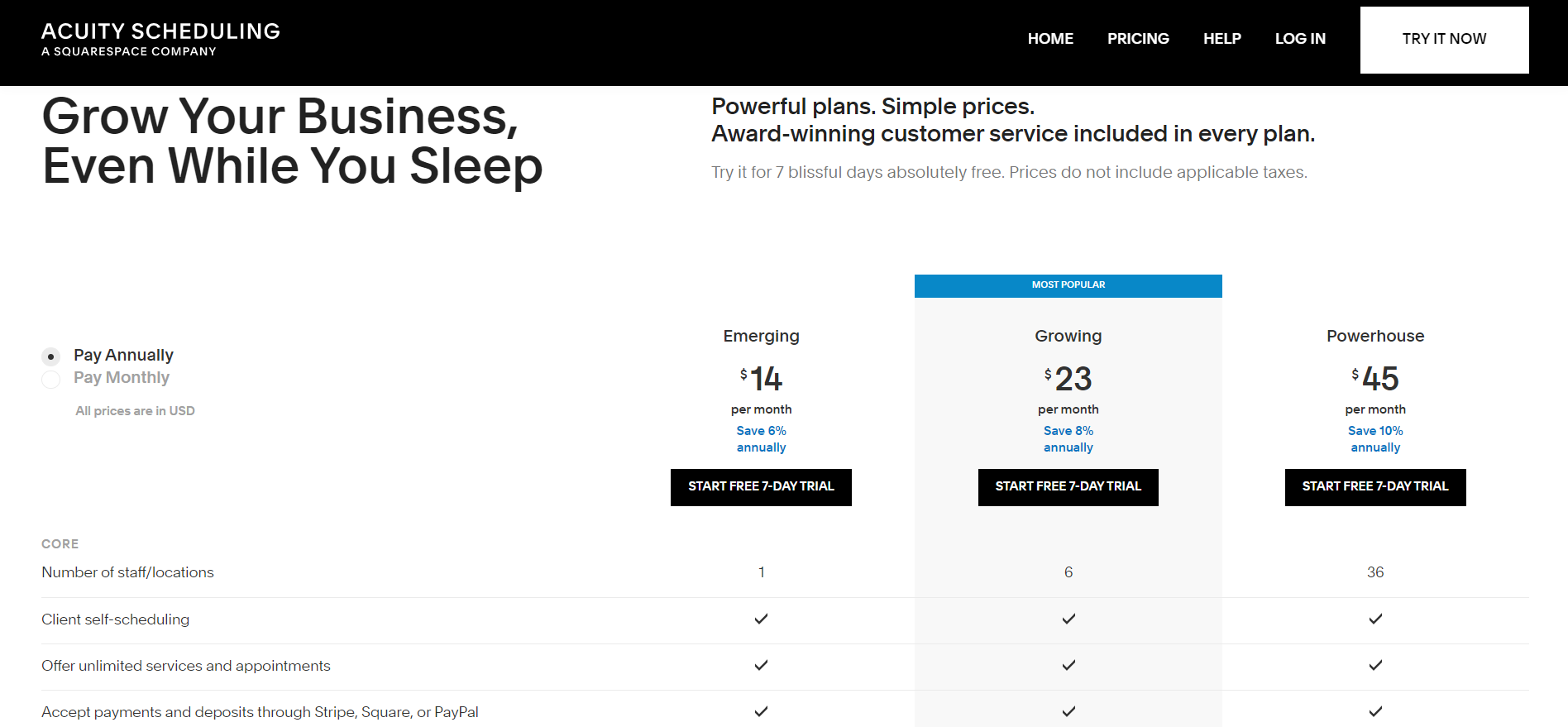
Task: Click Growing checkmark for Accept payments row
Action: point(1068,711)
